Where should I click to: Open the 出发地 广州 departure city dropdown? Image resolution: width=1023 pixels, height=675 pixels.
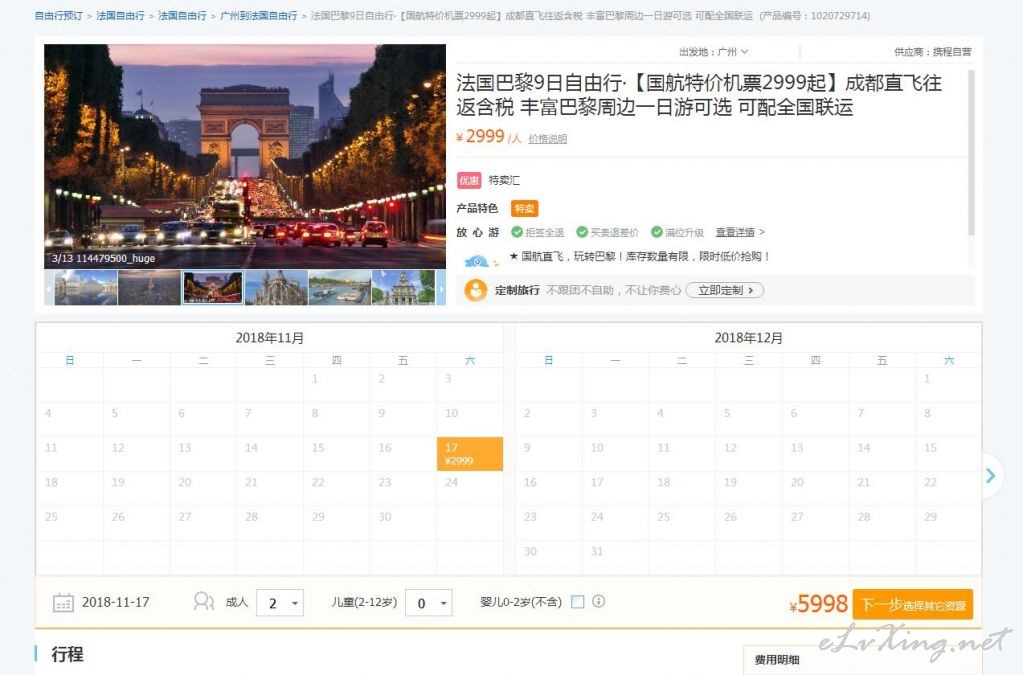[714, 52]
